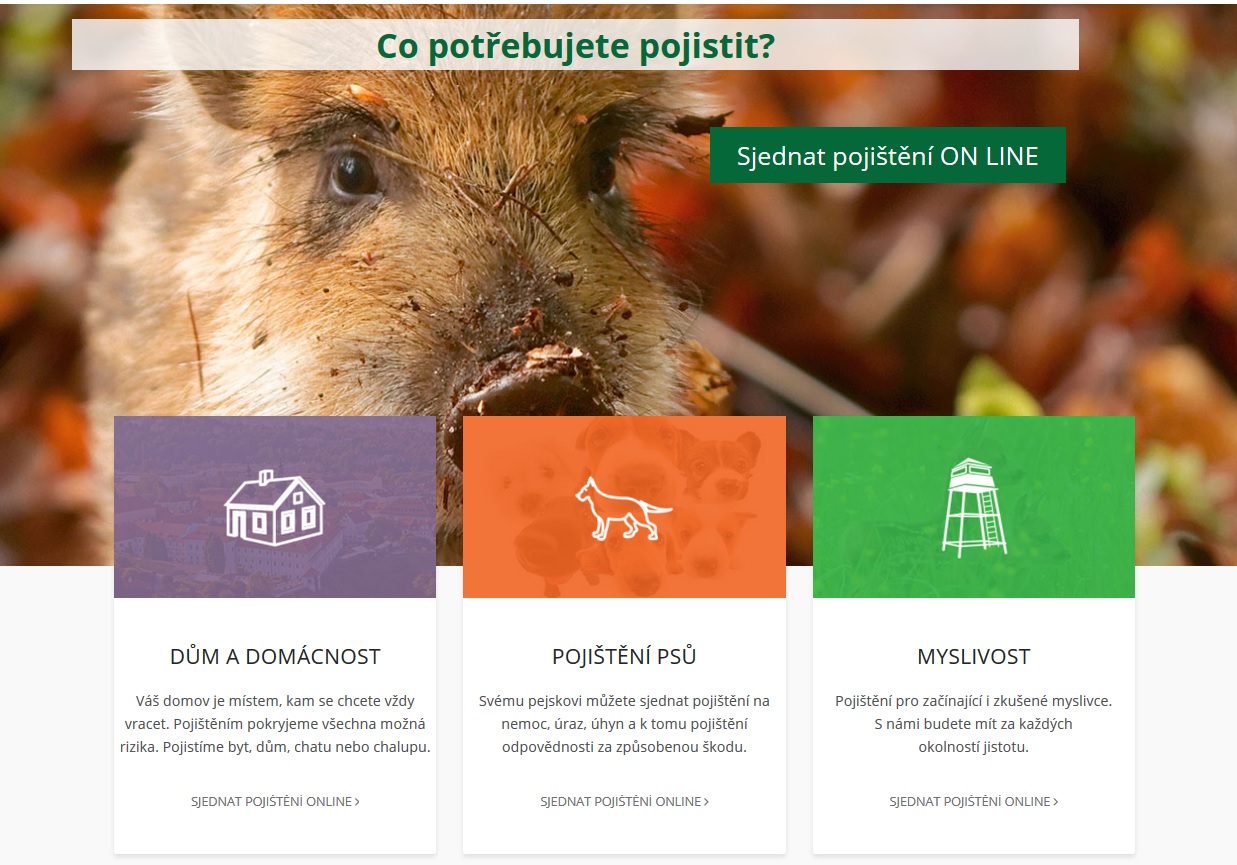Follow 'Sjednat pojištění online' under Myslivost

coord(974,801)
